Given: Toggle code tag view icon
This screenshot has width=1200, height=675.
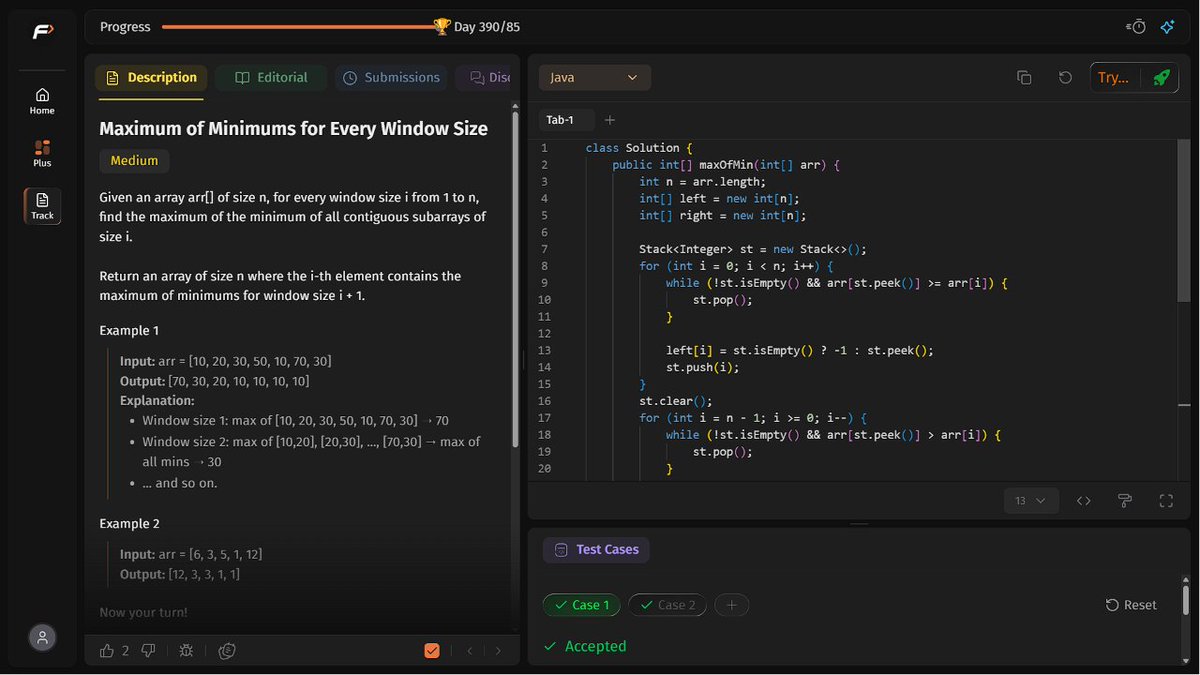Looking at the screenshot, I should tap(1083, 500).
